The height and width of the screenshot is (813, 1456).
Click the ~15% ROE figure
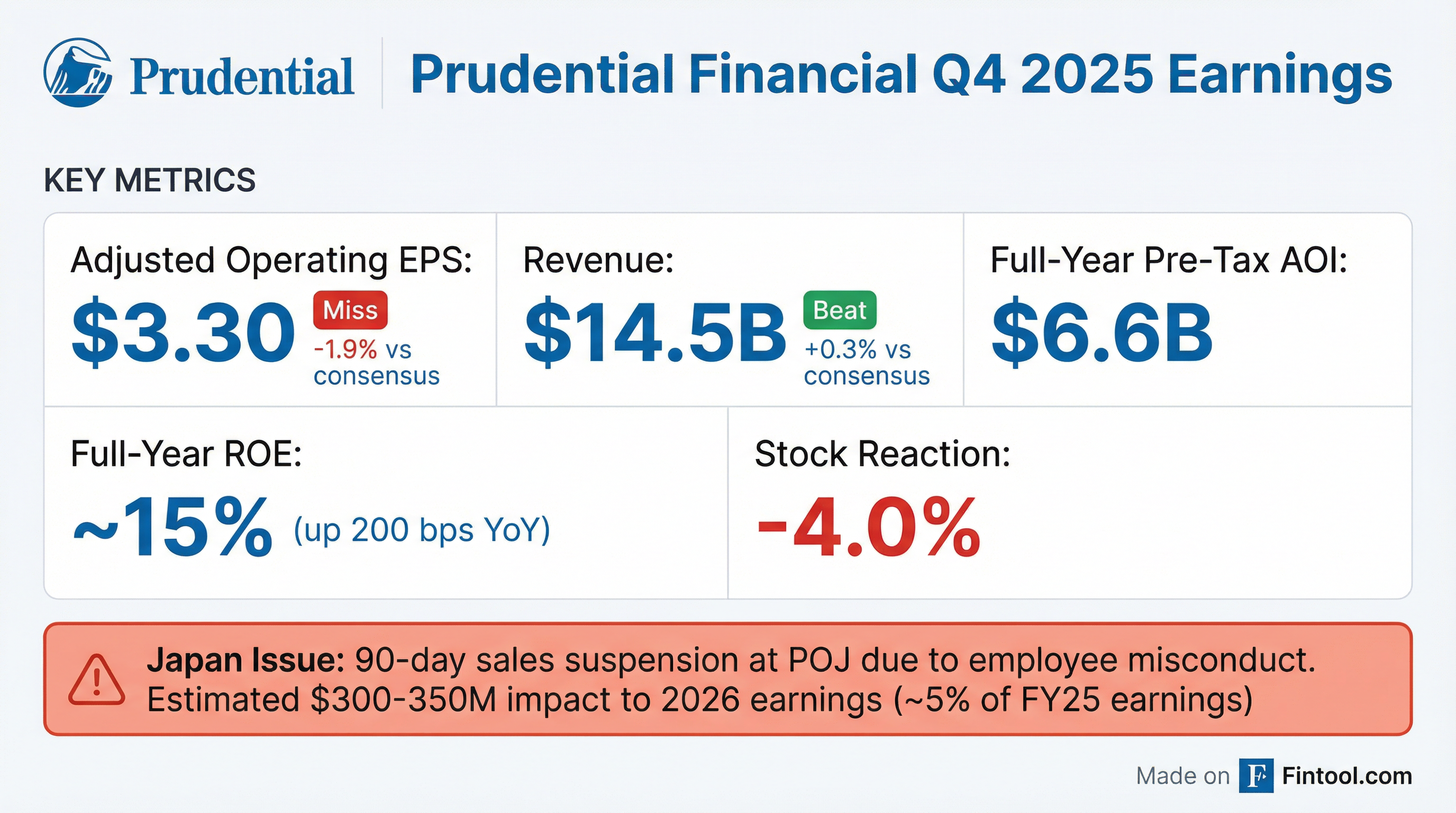tap(173, 528)
